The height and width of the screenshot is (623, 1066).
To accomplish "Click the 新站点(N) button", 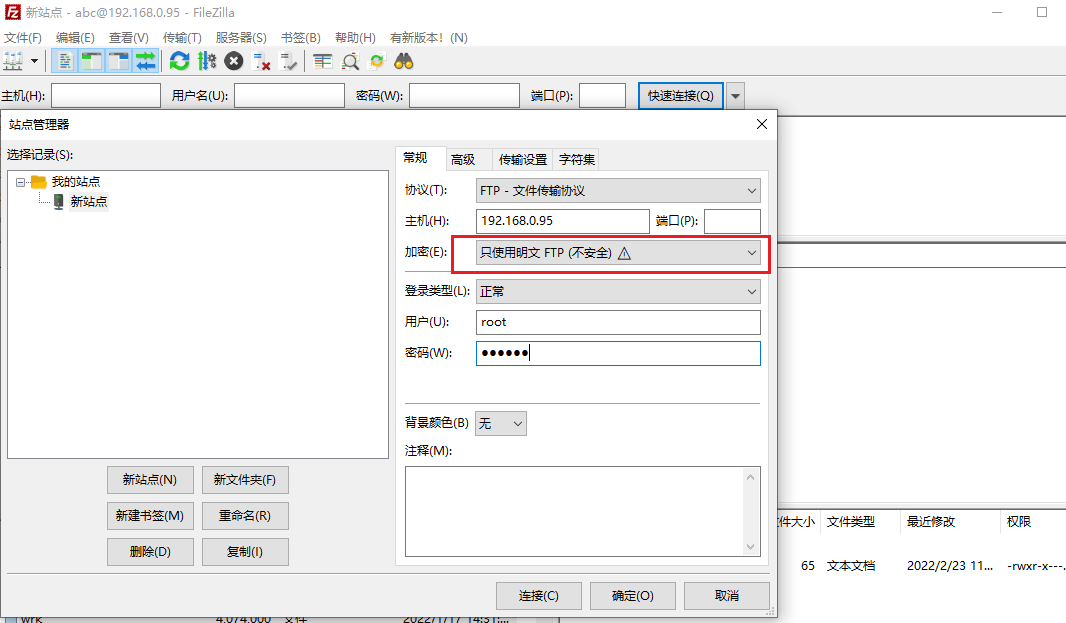I will click(150, 480).
